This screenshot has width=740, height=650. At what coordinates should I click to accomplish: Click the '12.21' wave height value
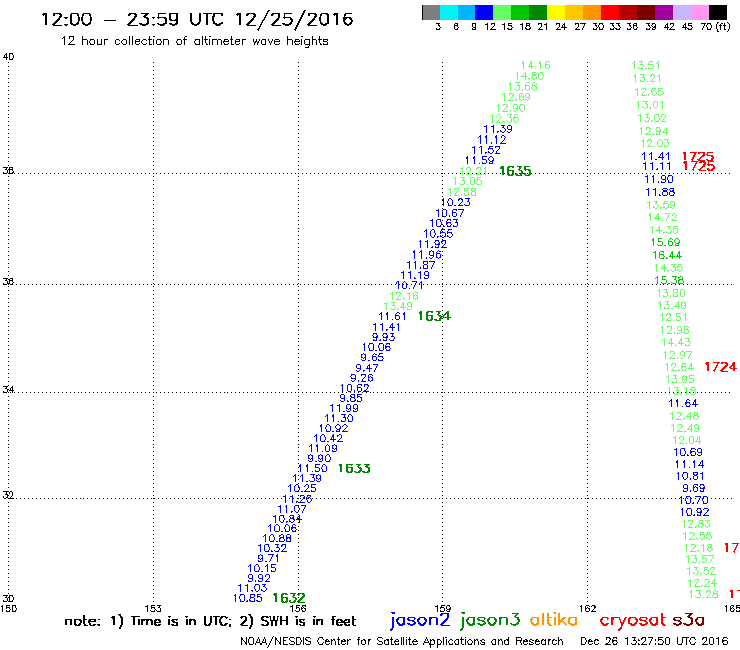pyautogui.click(x=473, y=171)
